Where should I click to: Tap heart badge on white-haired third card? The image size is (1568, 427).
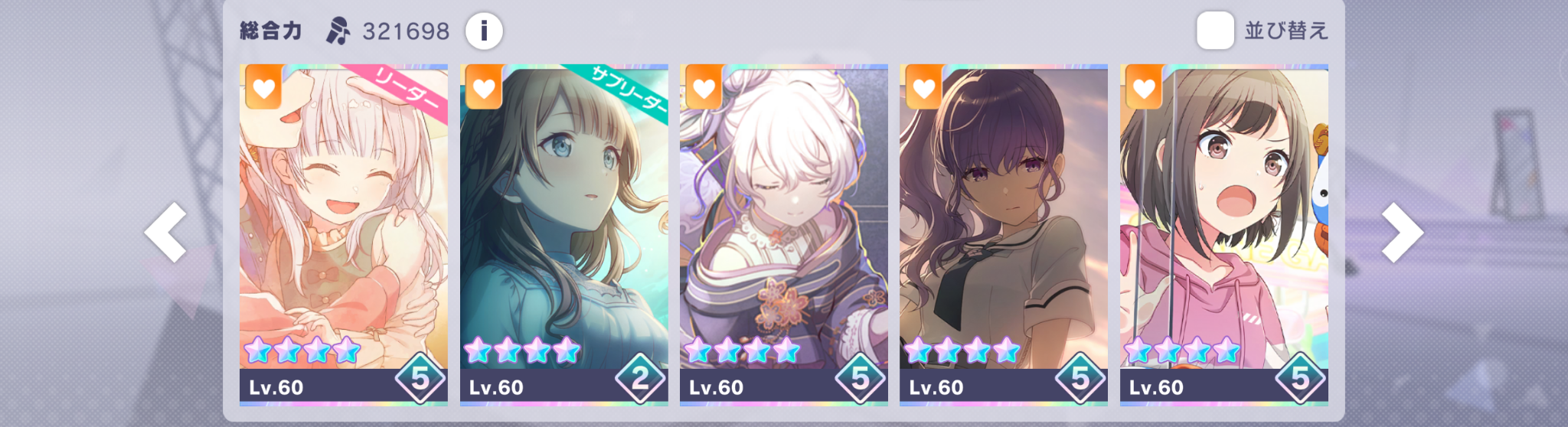point(704,87)
